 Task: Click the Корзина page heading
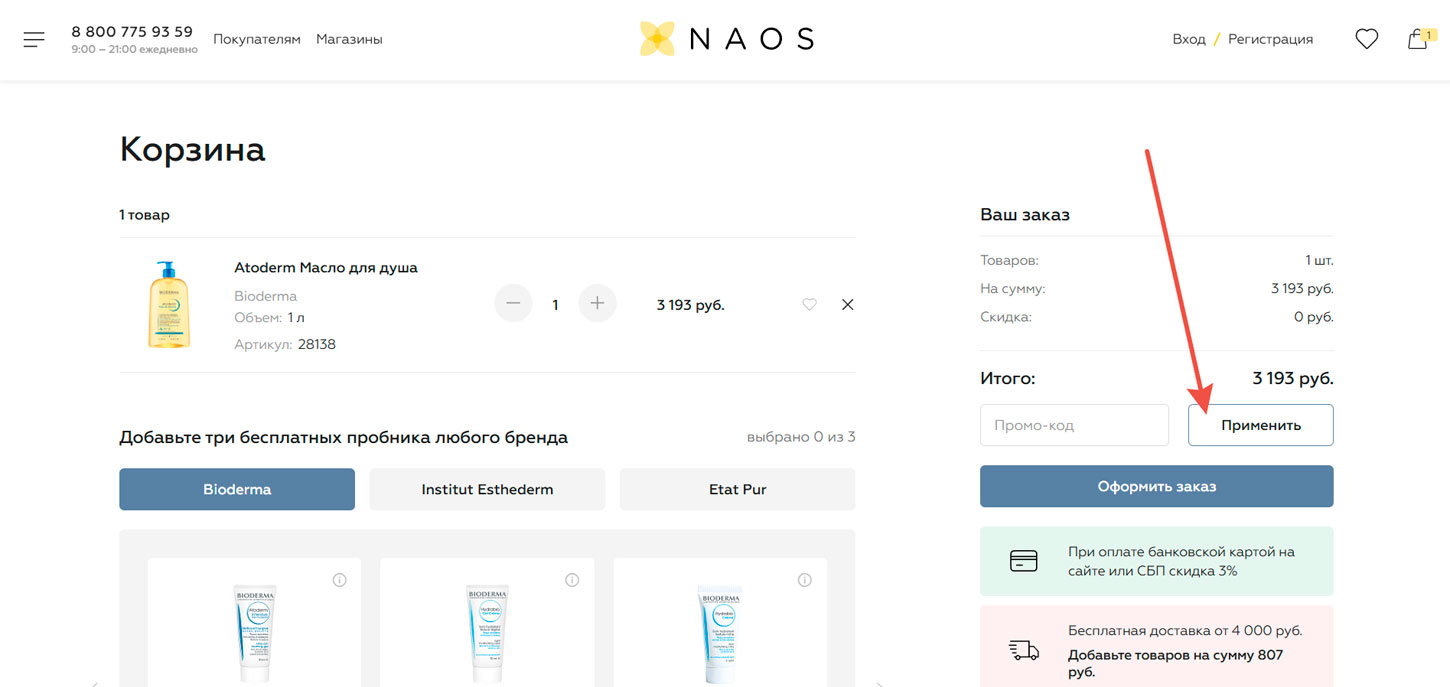click(x=192, y=149)
